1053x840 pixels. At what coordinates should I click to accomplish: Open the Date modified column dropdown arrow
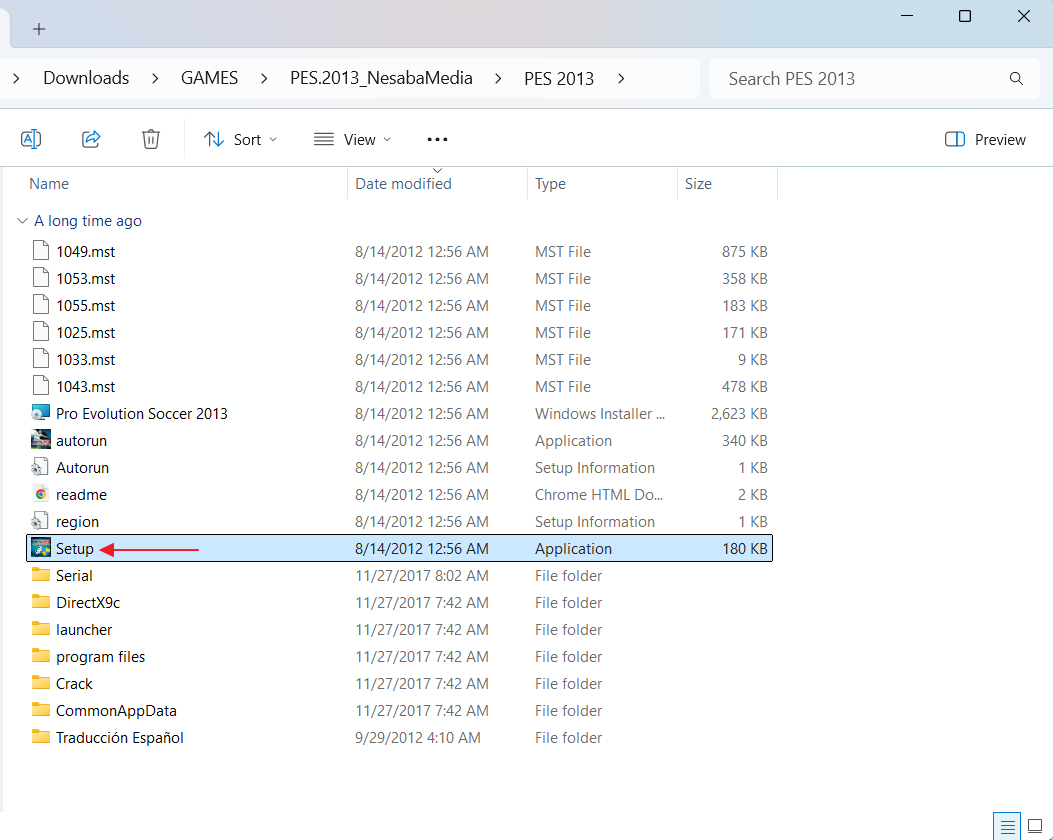[x=437, y=171]
